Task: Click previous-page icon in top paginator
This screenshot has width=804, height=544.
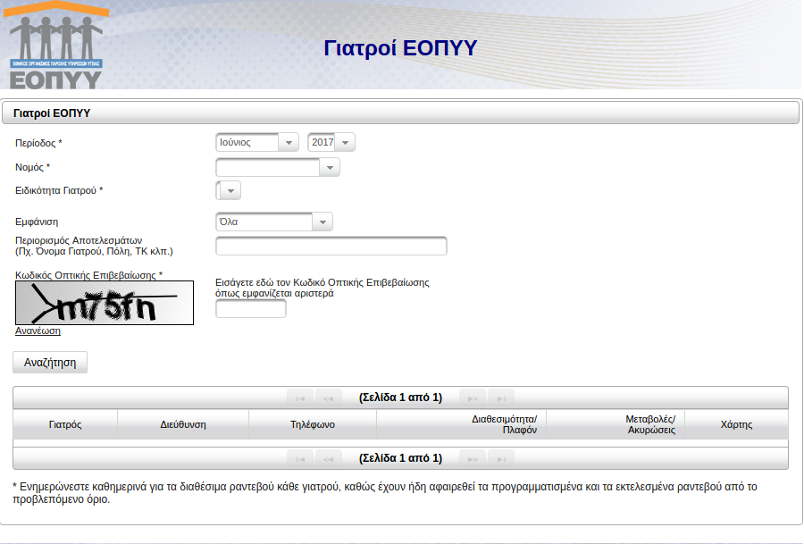Action: pos(328,397)
